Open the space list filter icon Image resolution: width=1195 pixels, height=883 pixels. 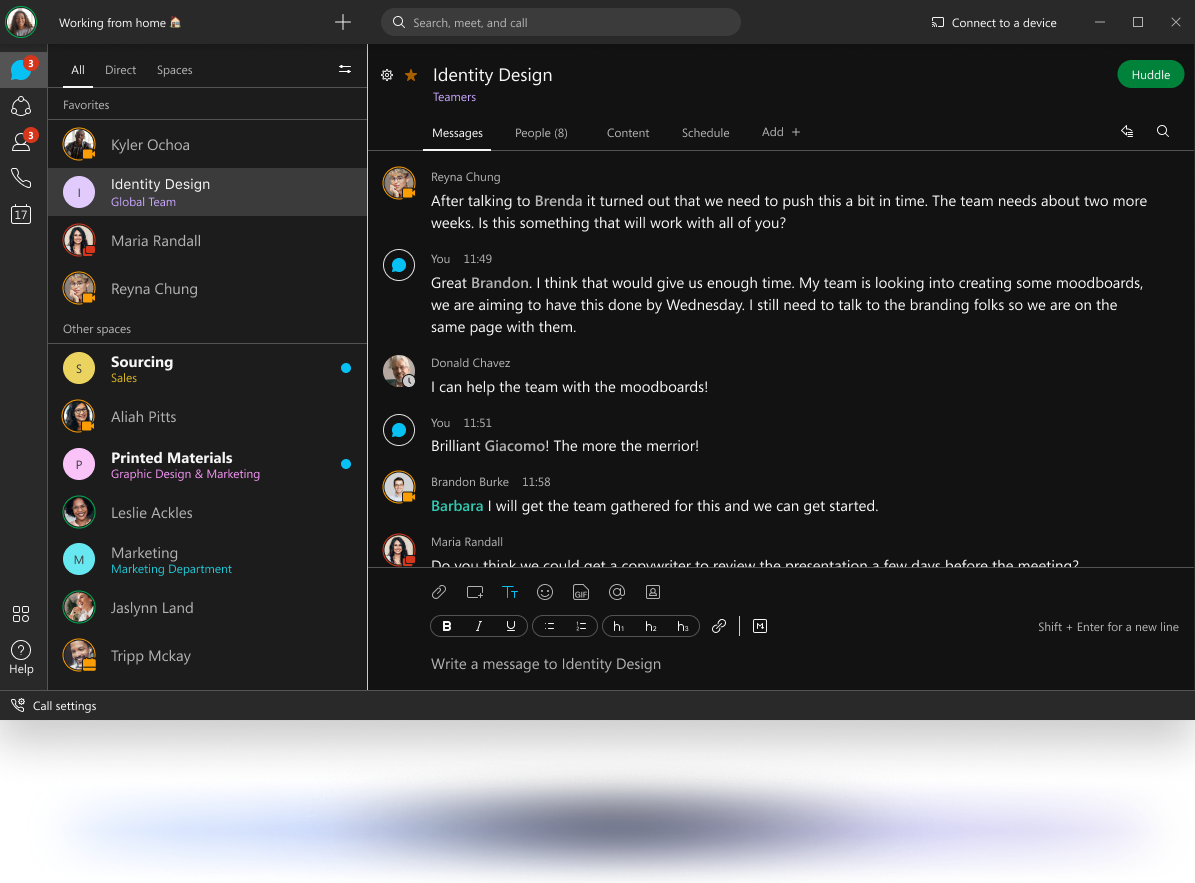tap(345, 69)
